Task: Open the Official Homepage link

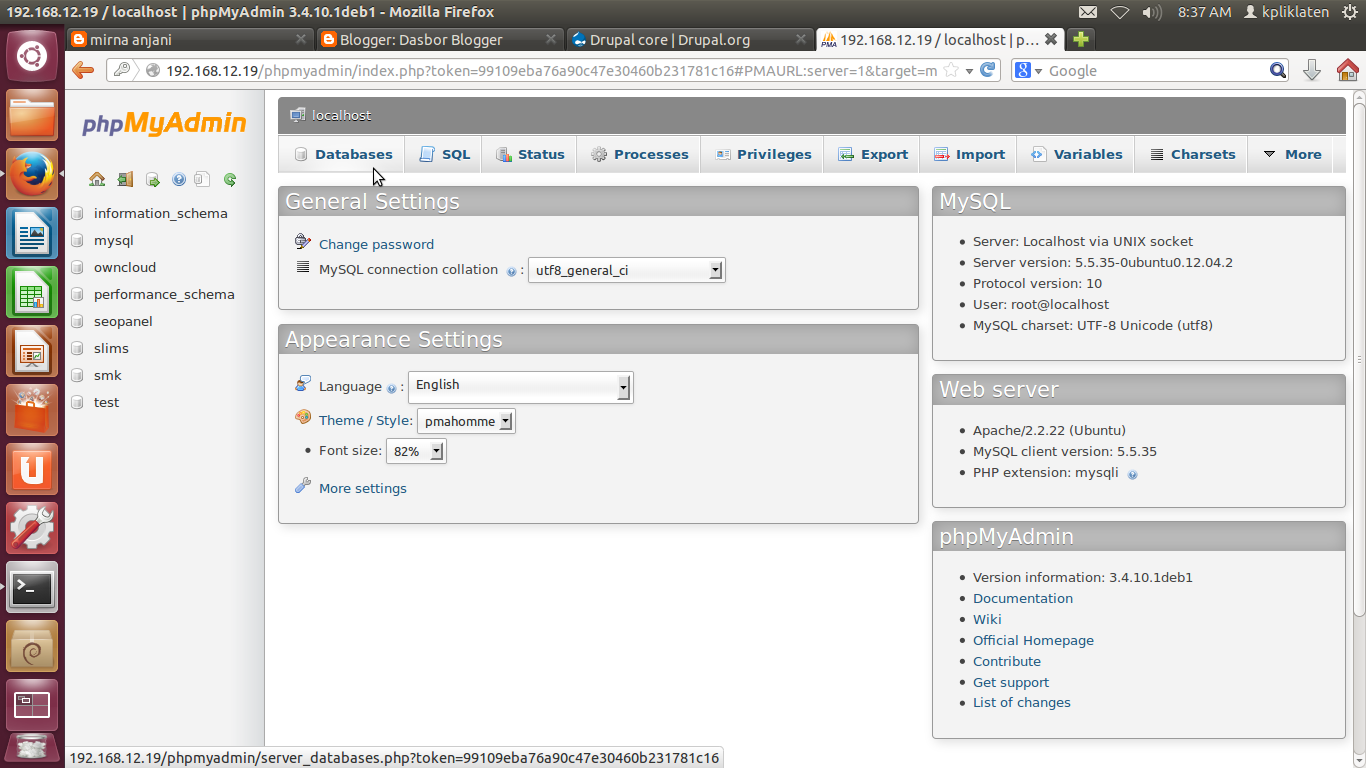Action: click(x=1033, y=640)
